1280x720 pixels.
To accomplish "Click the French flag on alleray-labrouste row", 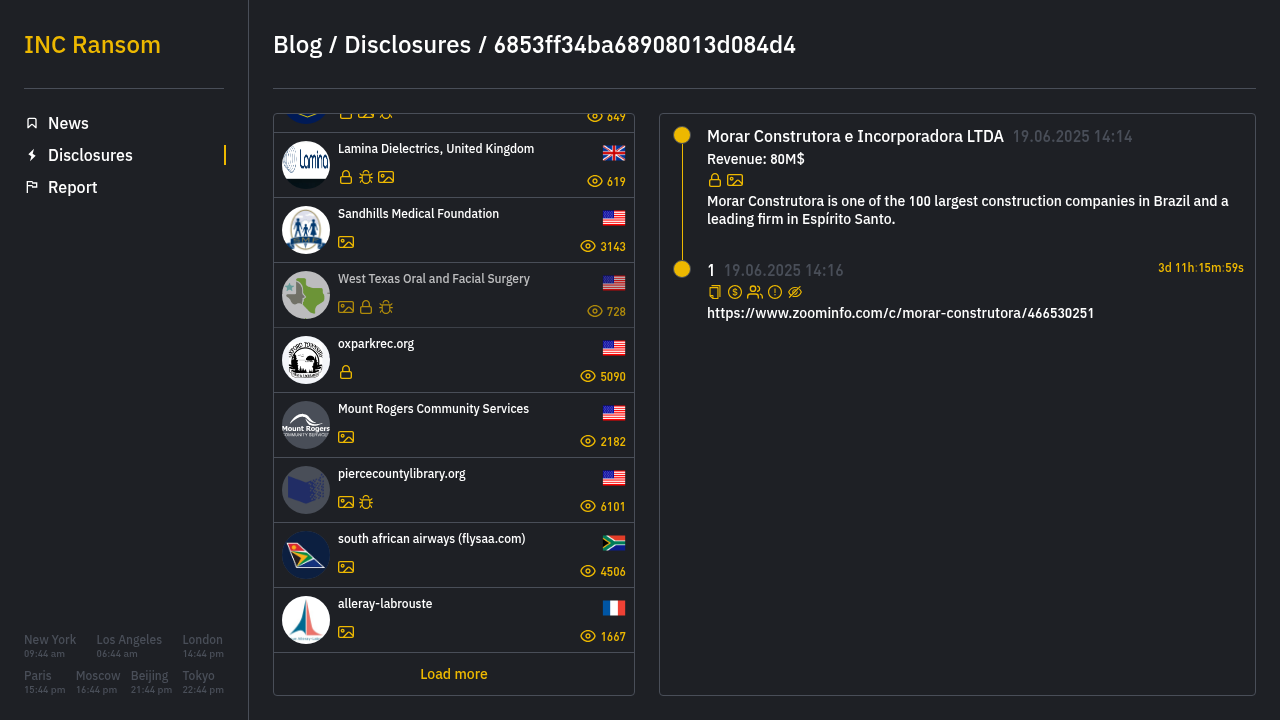I will [614, 608].
